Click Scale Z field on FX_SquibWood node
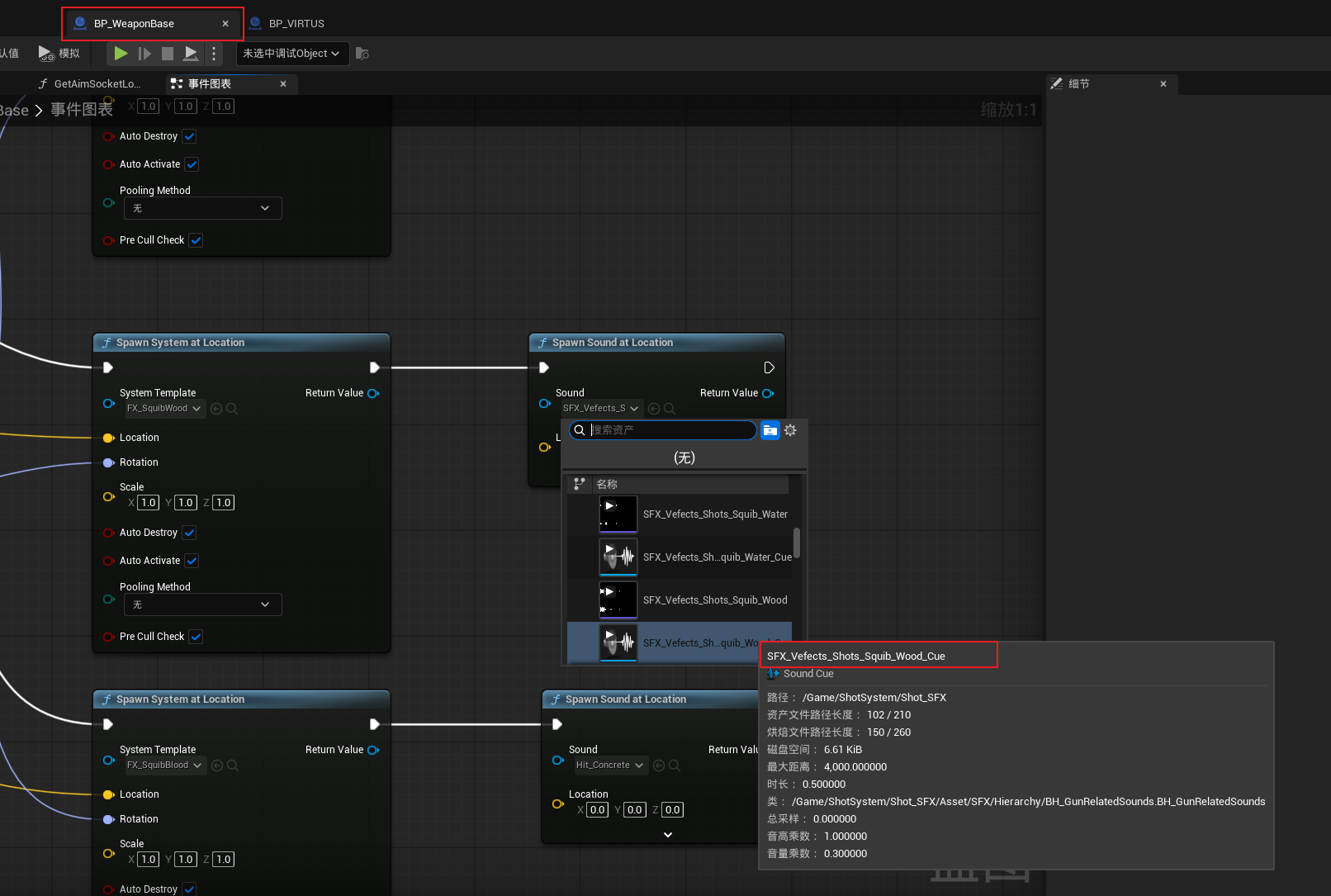1331x896 pixels. click(x=224, y=503)
